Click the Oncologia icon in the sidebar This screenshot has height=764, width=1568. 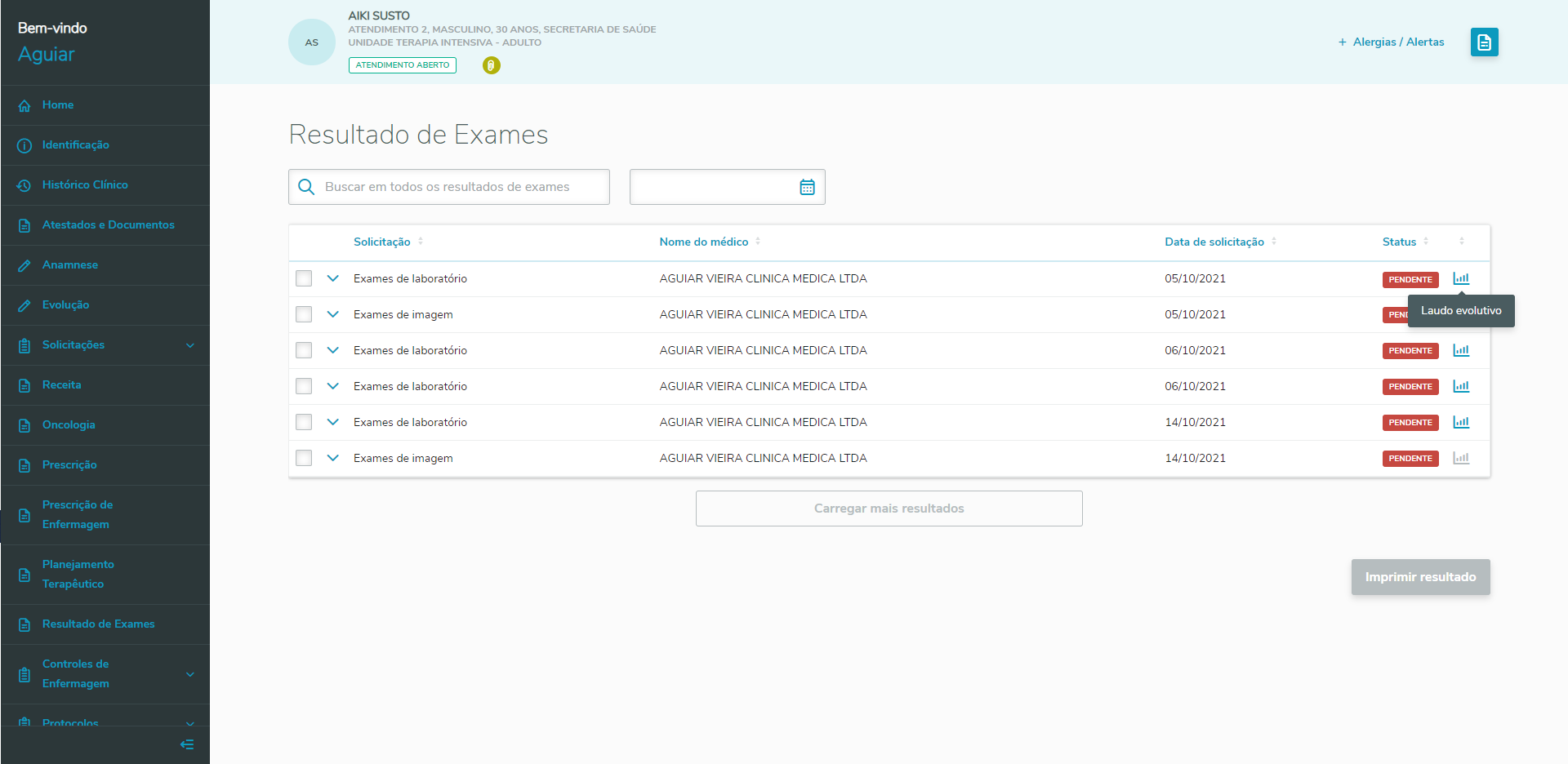24,425
